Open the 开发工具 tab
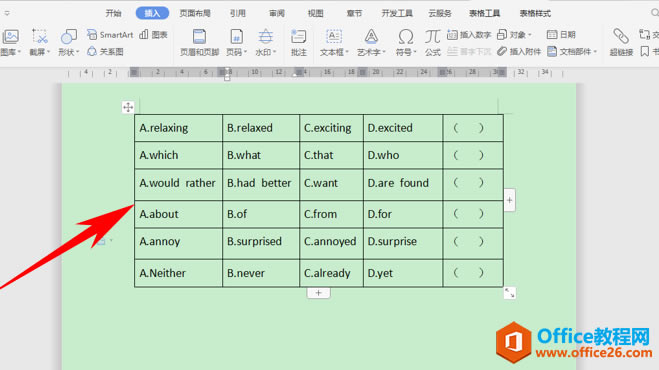Image resolution: width=659 pixels, height=370 pixels. click(397, 13)
